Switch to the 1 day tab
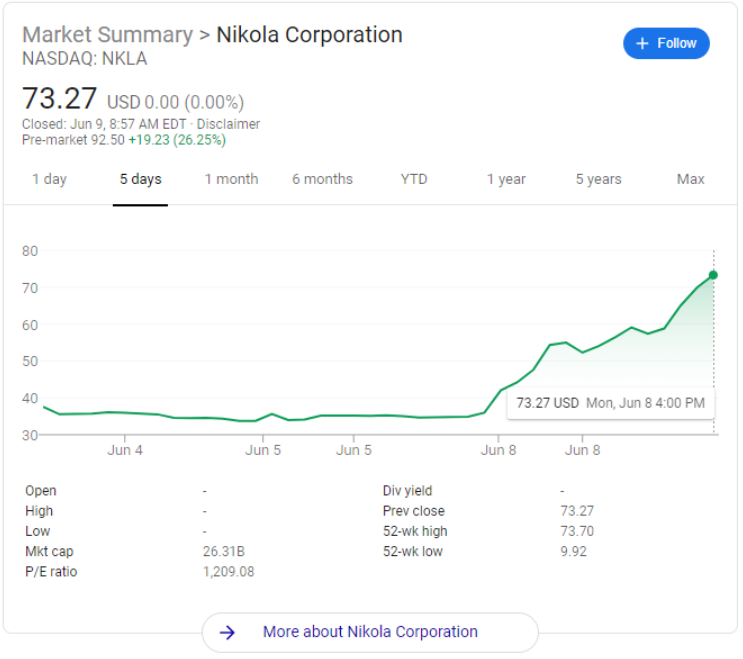Image resolution: width=743 pixels, height=659 pixels. tap(49, 179)
